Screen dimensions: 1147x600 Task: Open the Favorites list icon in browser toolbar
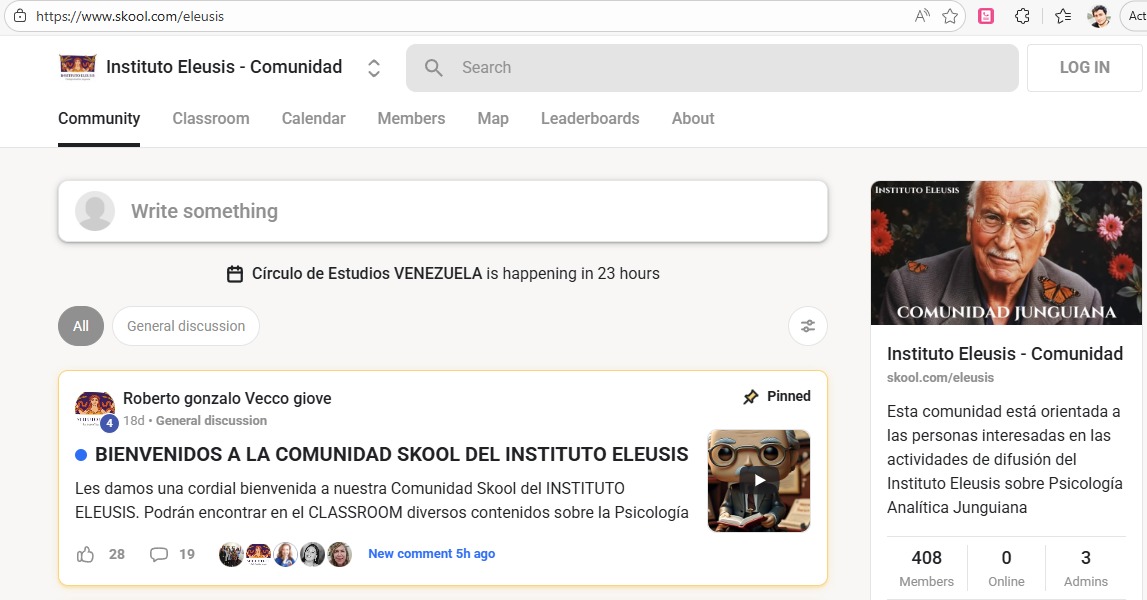[1063, 16]
